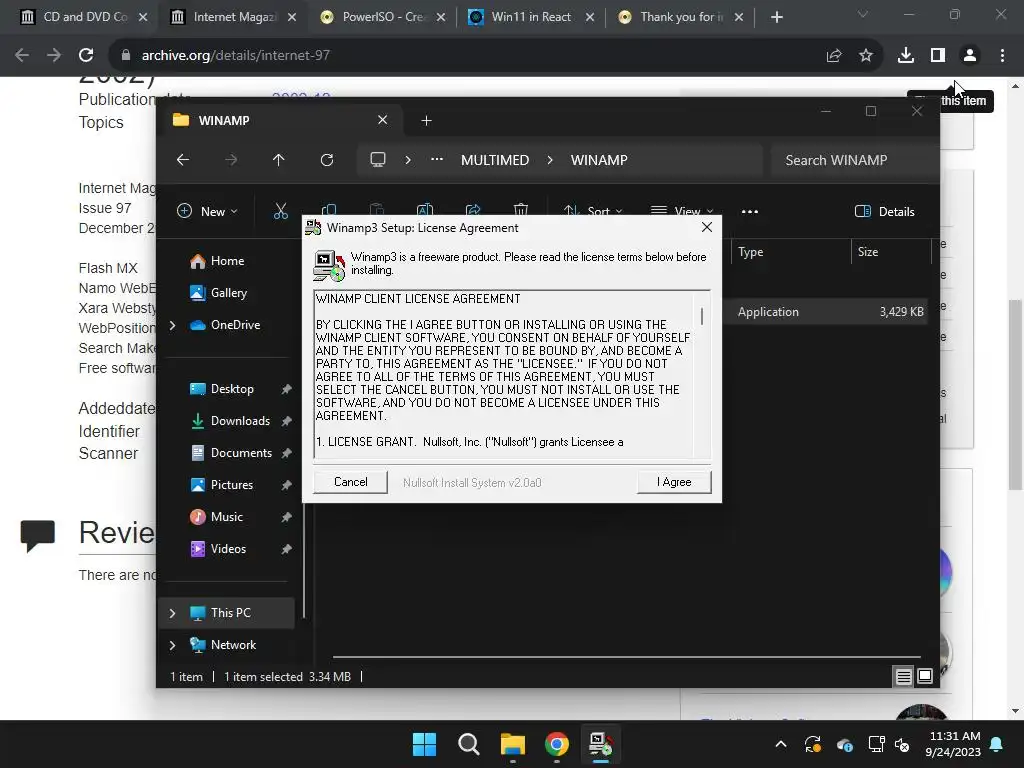Viewport: 1024px width, 768px height.
Task: Select This PC in the navigation pane
Action: 230,613
